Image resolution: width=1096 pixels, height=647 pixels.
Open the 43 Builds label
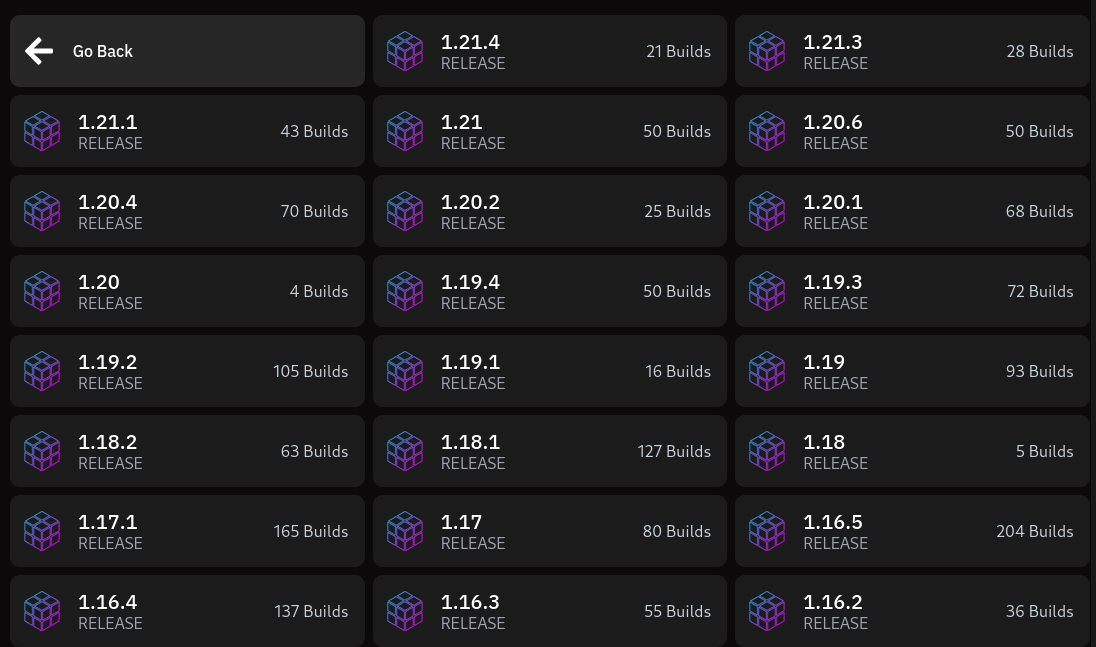[314, 131]
